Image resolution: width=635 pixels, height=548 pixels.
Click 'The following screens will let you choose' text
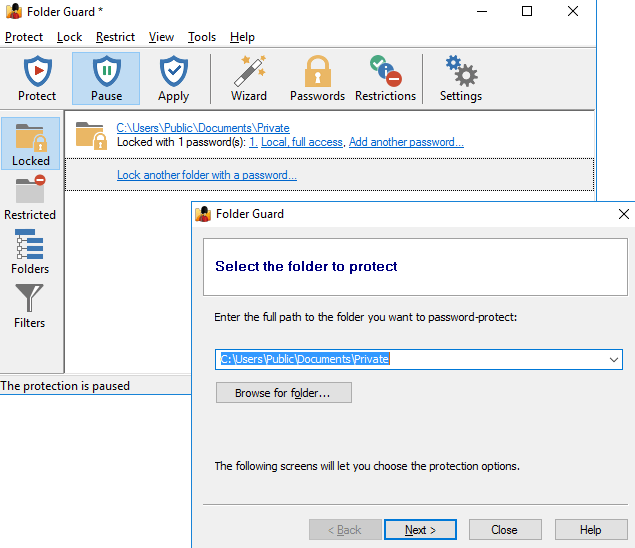367,466
